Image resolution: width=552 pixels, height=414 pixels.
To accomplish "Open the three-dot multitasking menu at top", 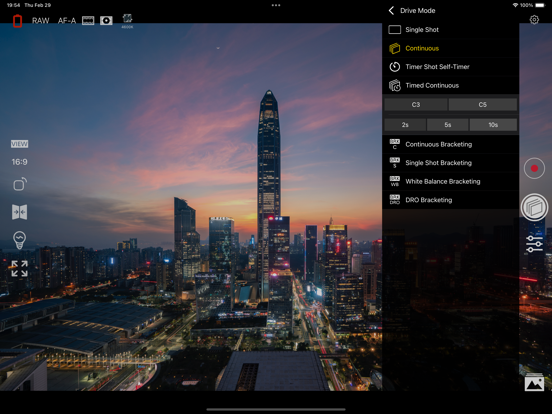I will [x=276, y=5].
